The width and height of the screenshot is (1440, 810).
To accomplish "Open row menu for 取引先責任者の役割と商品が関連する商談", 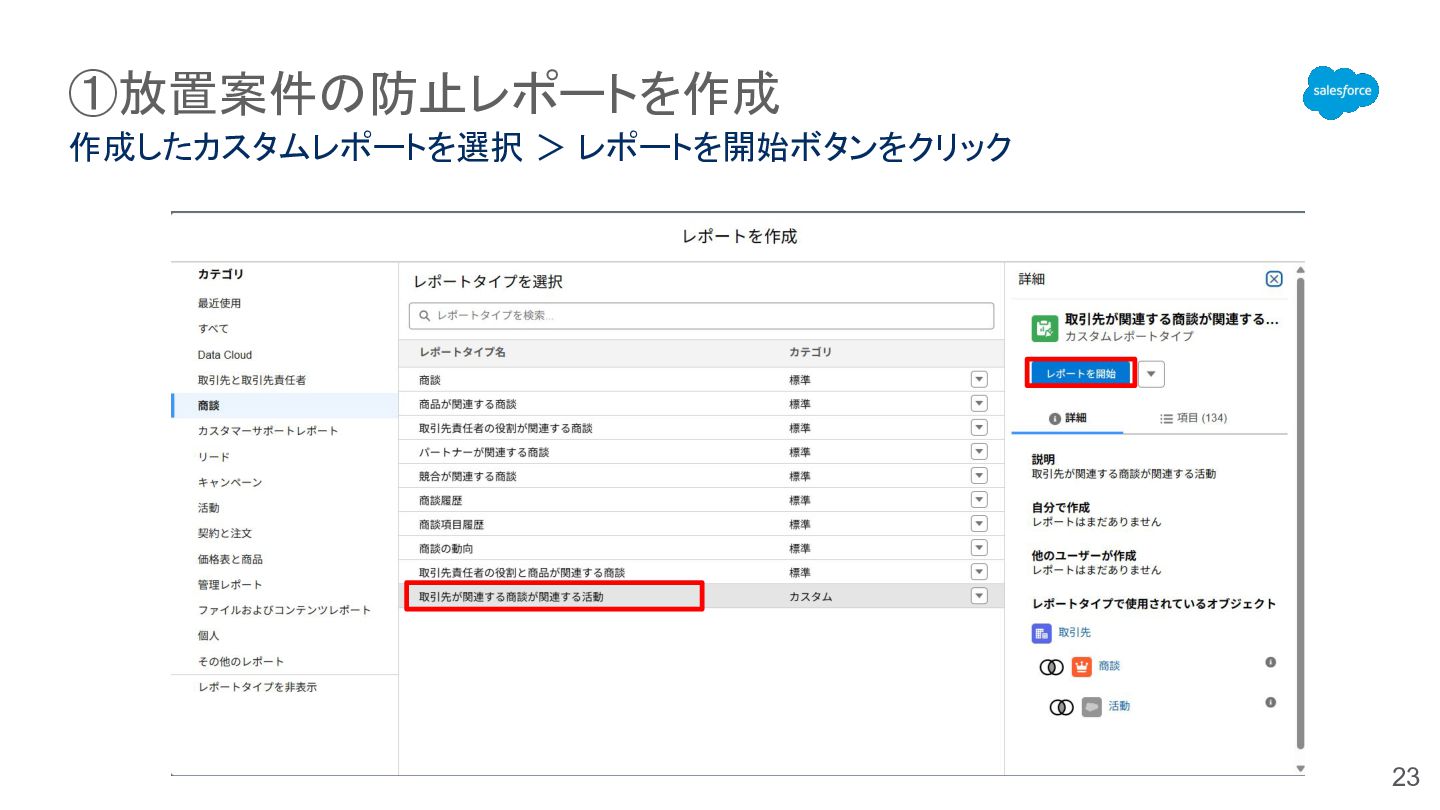I will (x=979, y=572).
